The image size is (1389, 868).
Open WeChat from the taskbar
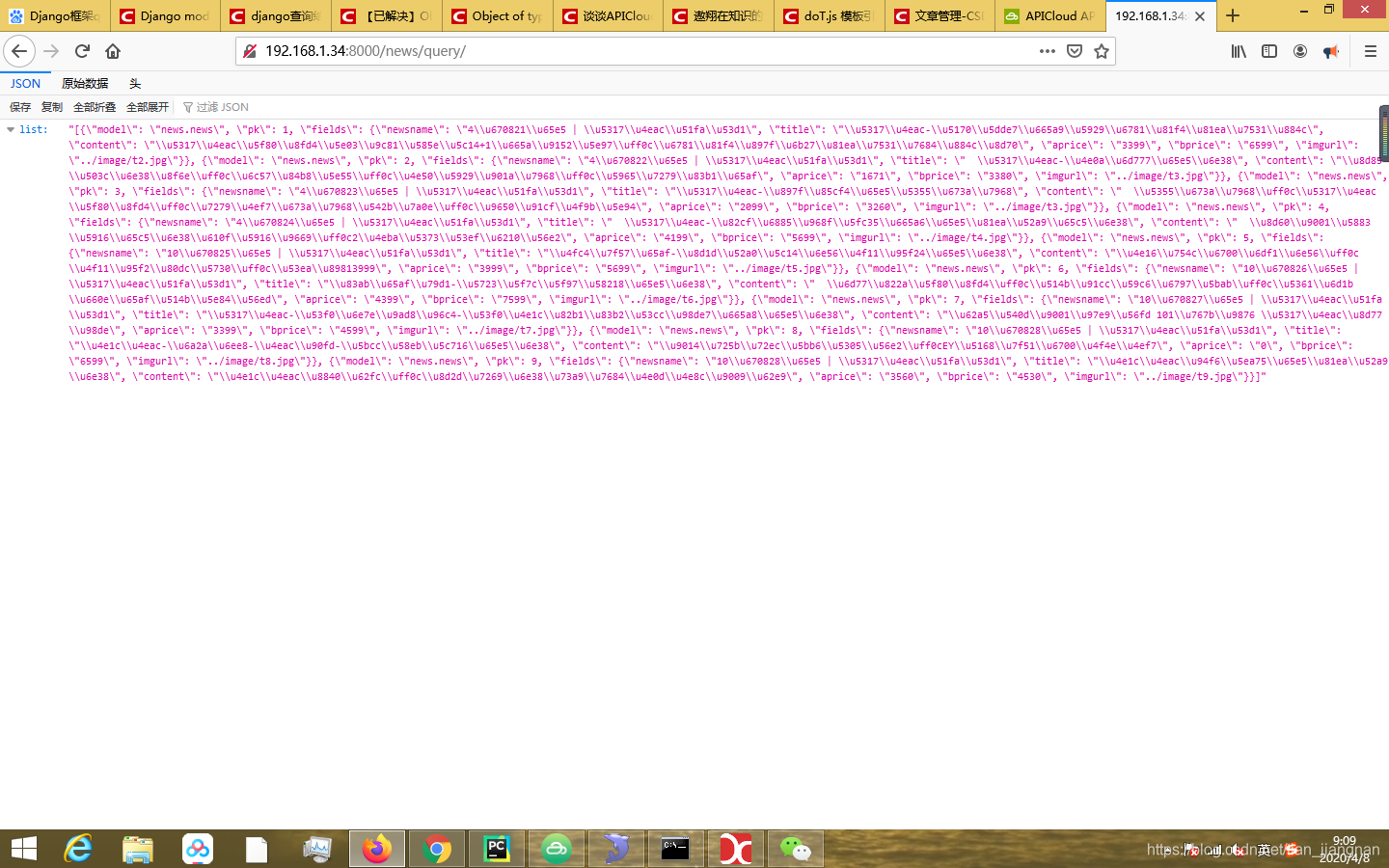(x=795, y=849)
